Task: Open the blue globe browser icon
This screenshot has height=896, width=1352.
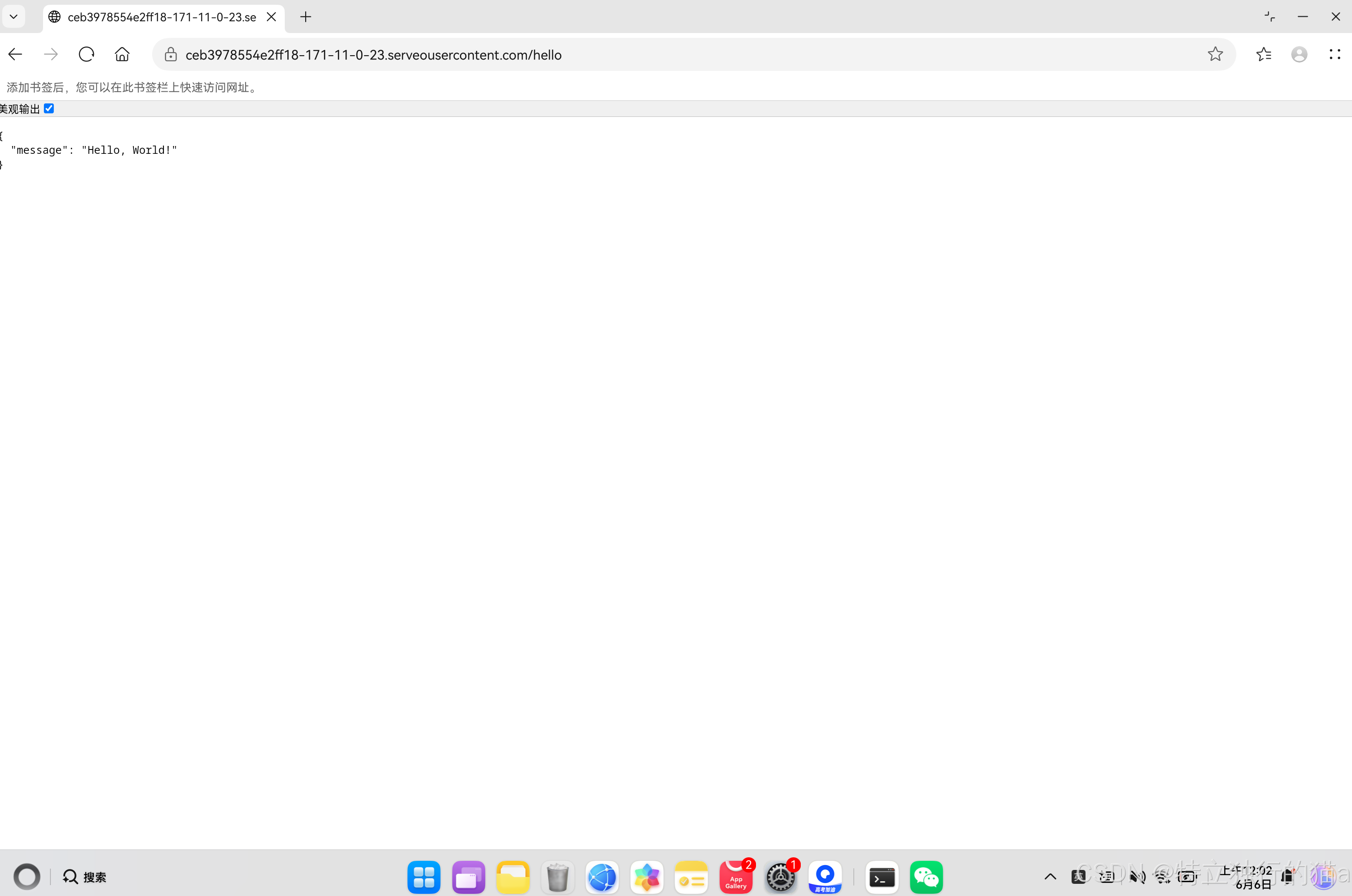Action: pyautogui.click(x=602, y=876)
